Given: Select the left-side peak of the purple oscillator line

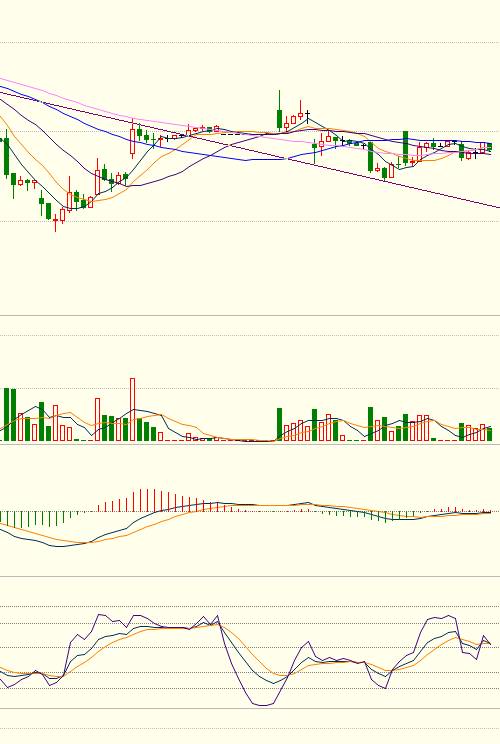Looking at the screenshot, I should point(100,615).
